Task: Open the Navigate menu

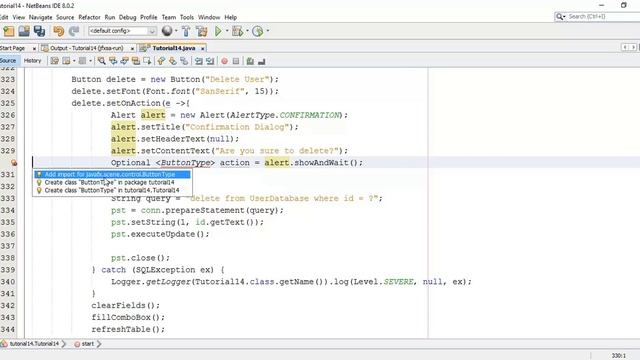Action: 40,17
